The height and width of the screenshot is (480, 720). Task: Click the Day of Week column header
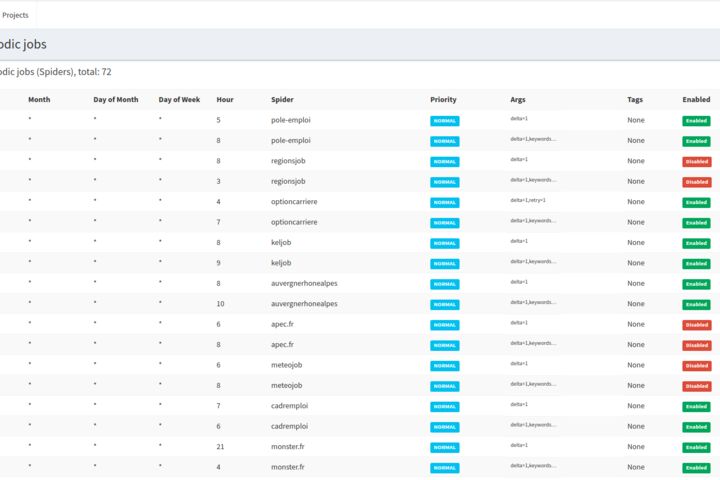(179, 100)
